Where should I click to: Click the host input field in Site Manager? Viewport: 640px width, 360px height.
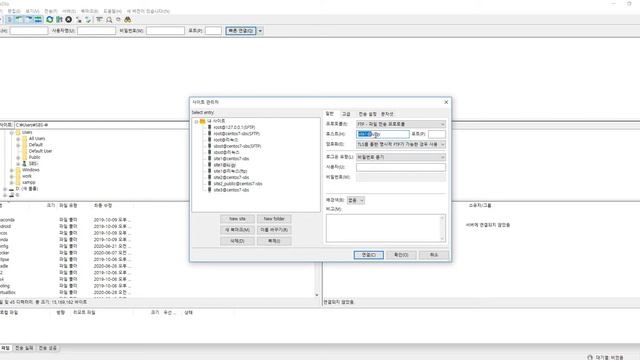pyautogui.click(x=383, y=134)
